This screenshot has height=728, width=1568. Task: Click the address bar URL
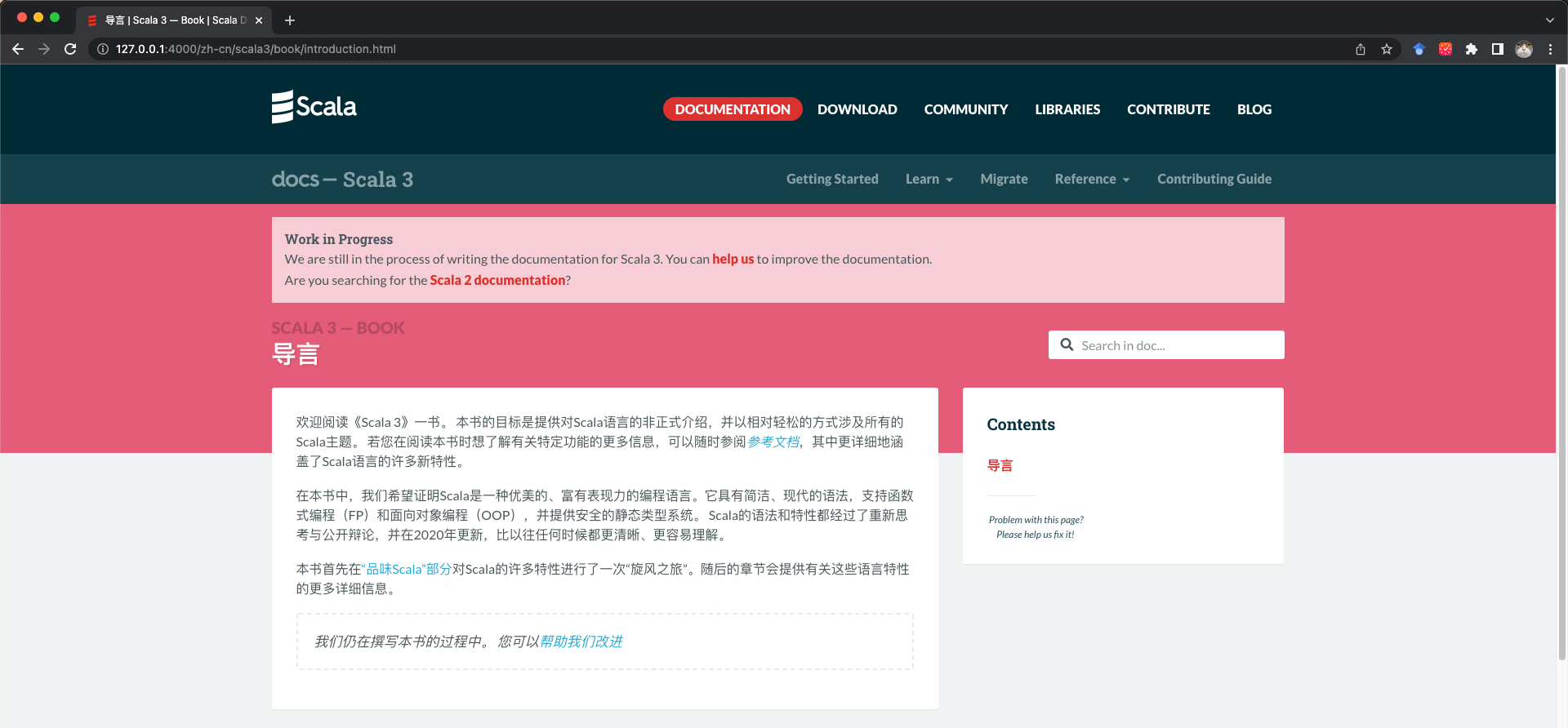tap(256, 49)
